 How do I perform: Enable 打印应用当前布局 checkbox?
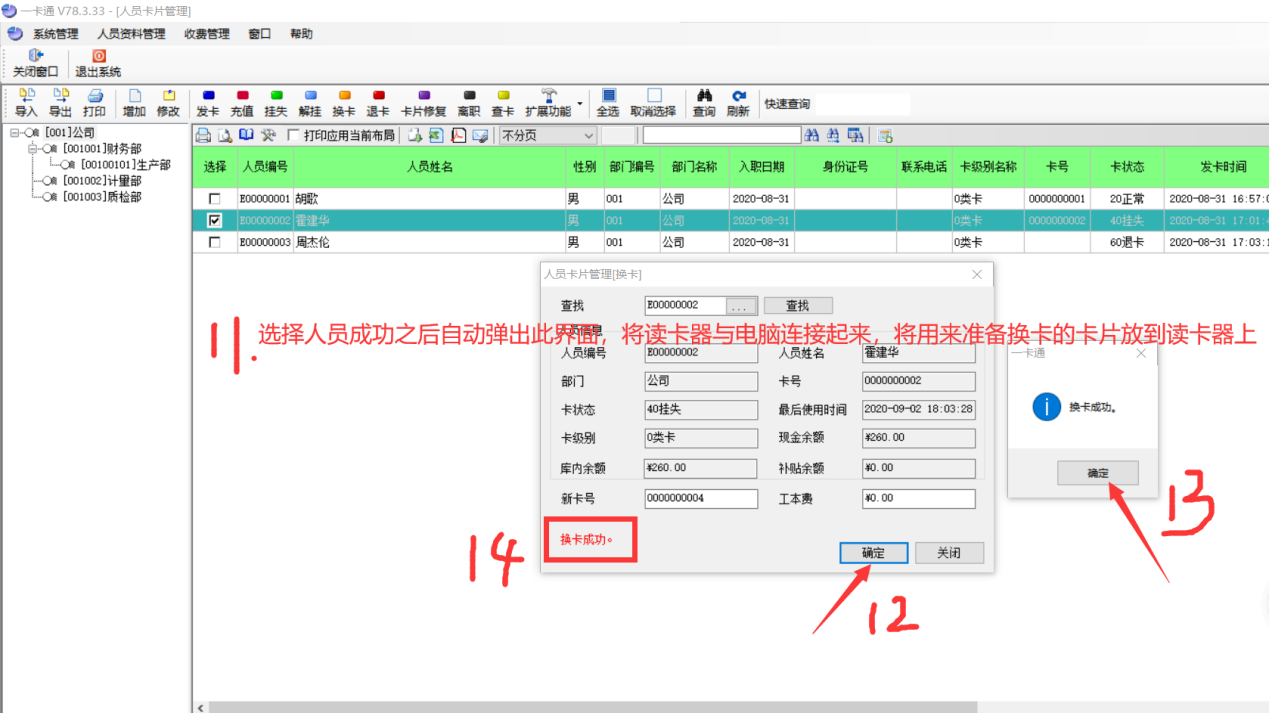[x=294, y=135]
